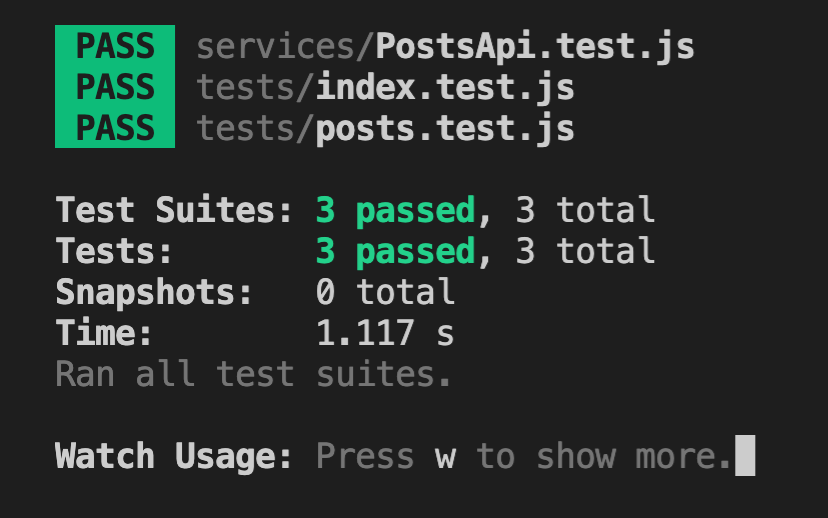Select the "1.117 s" duration value
This screenshot has height=518, width=828.
pos(385,333)
